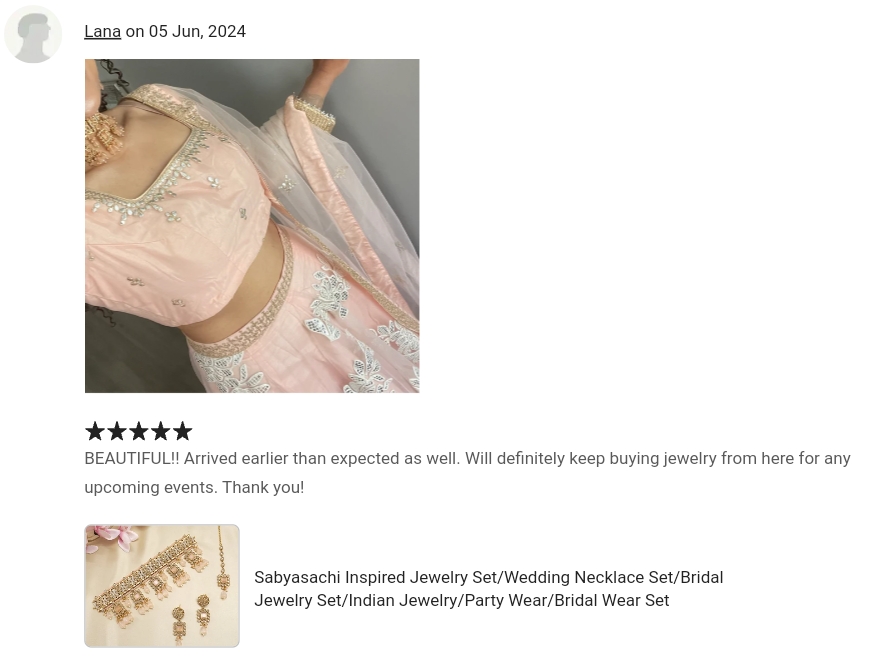Select the fourth rating star
Image resolution: width=874 pixels, height=668 pixels.
pyautogui.click(x=161, y=431)
